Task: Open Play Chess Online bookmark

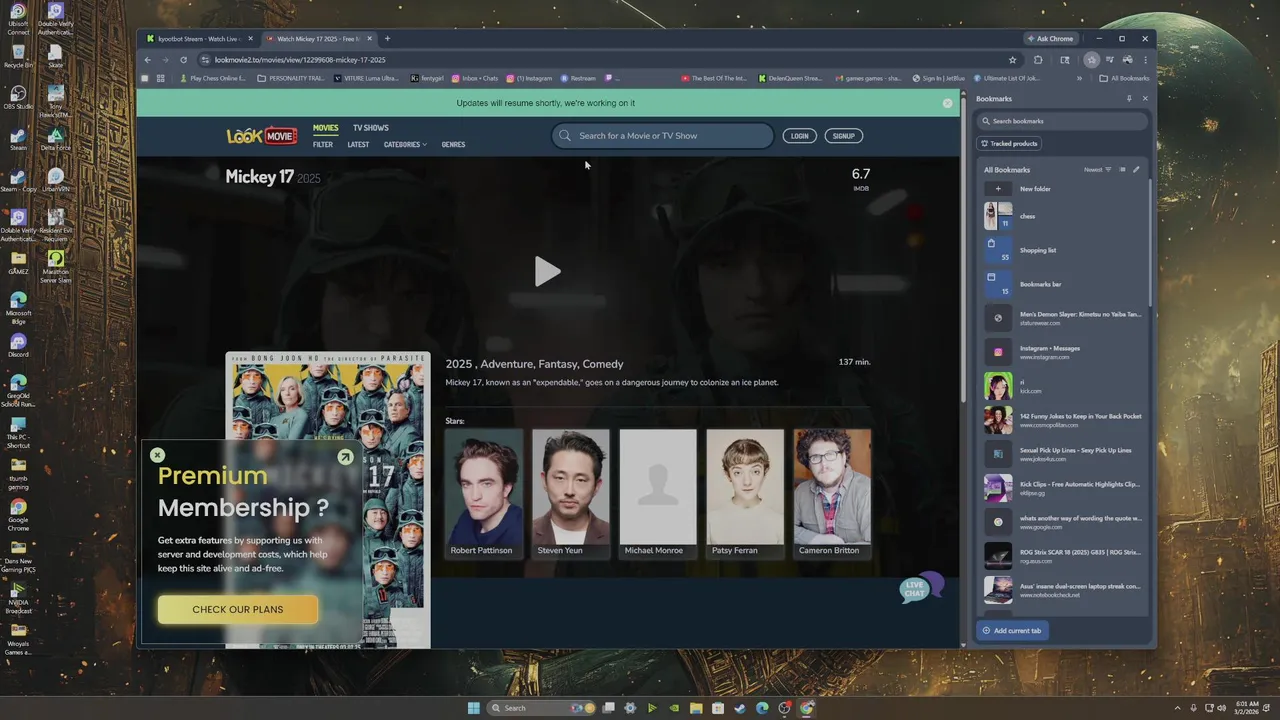Action: tap(213, 78)
